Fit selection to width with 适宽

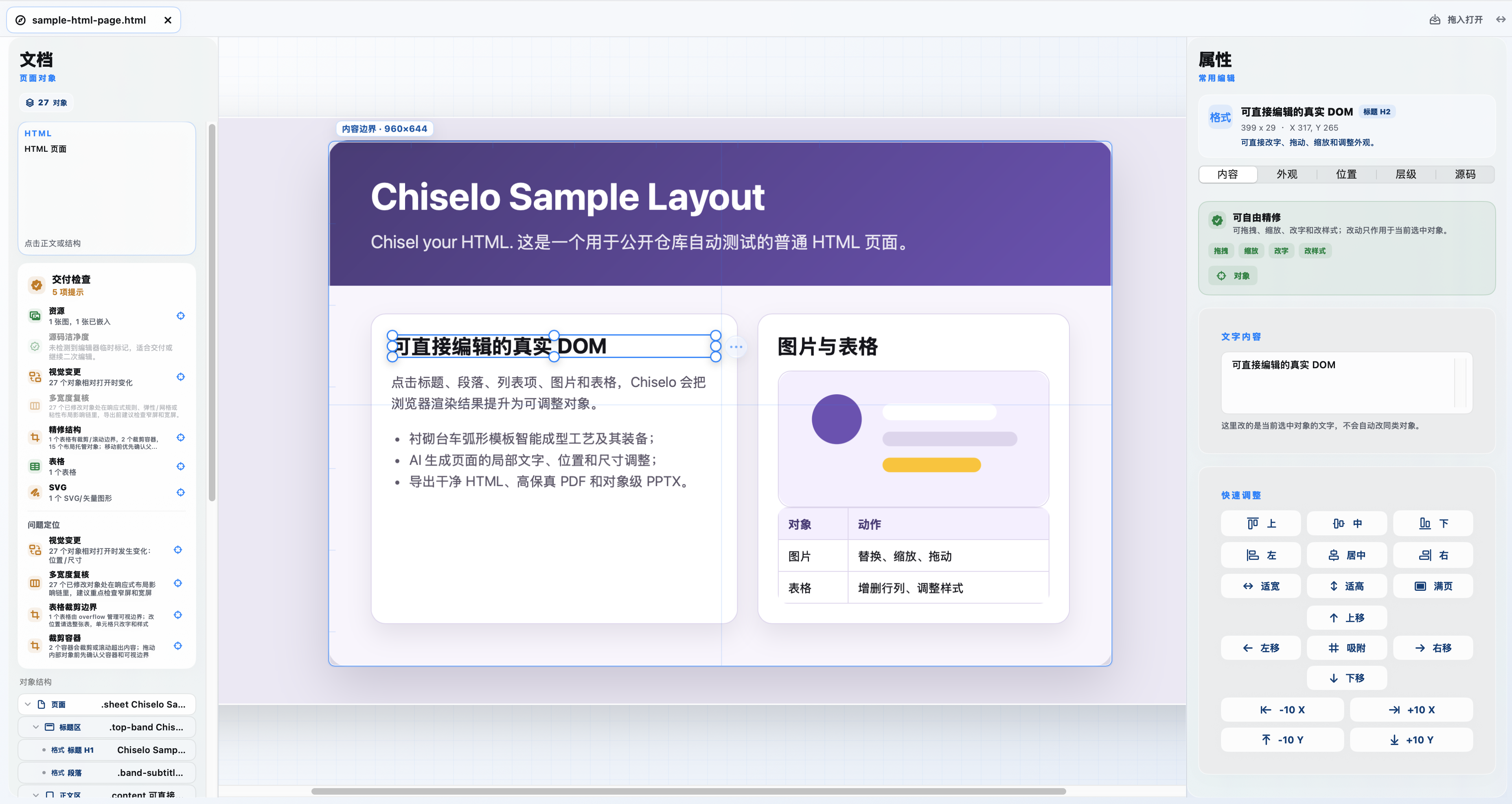(x=1260, y=586)
